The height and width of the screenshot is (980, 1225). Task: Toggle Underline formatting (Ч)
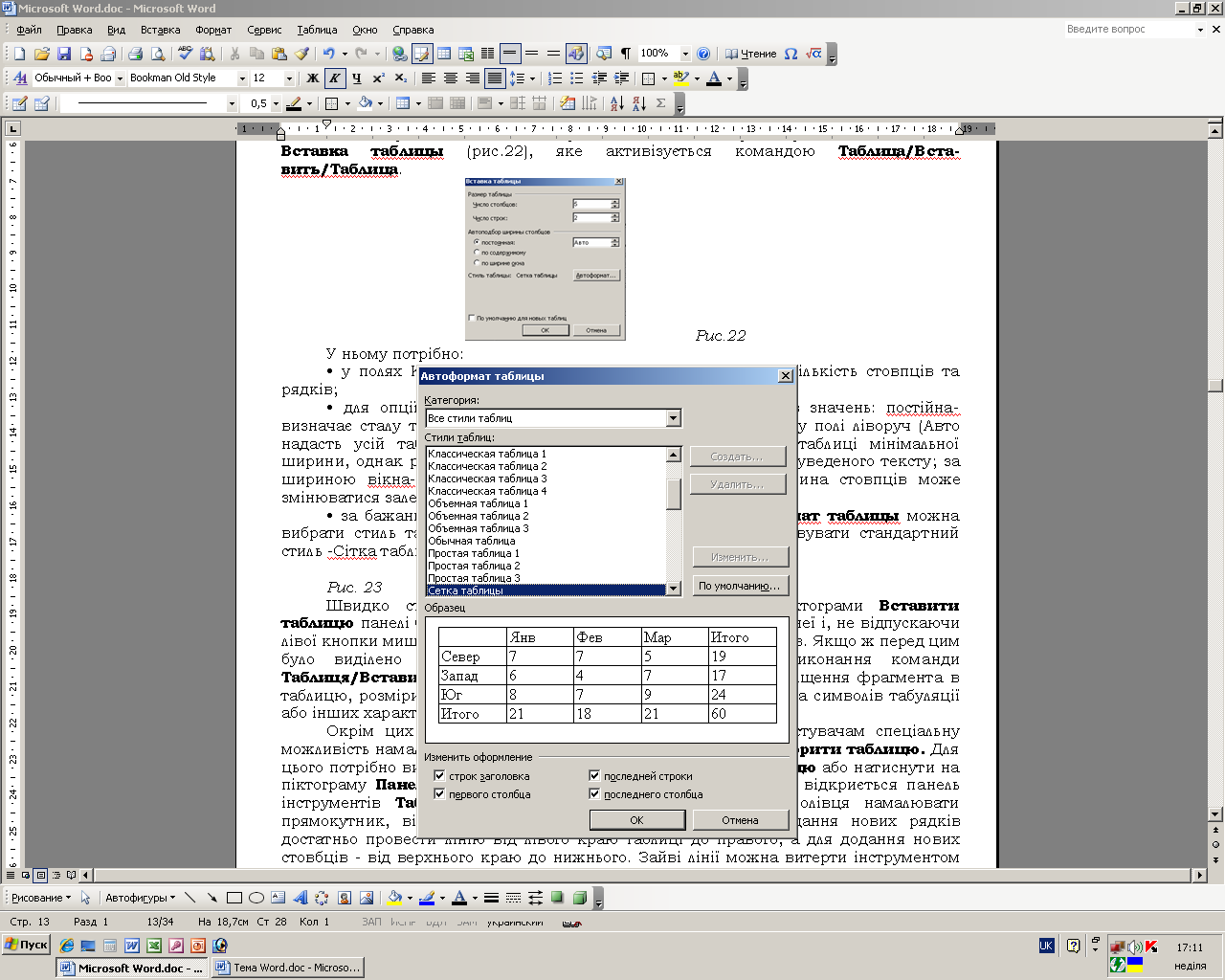click(356, 78)
